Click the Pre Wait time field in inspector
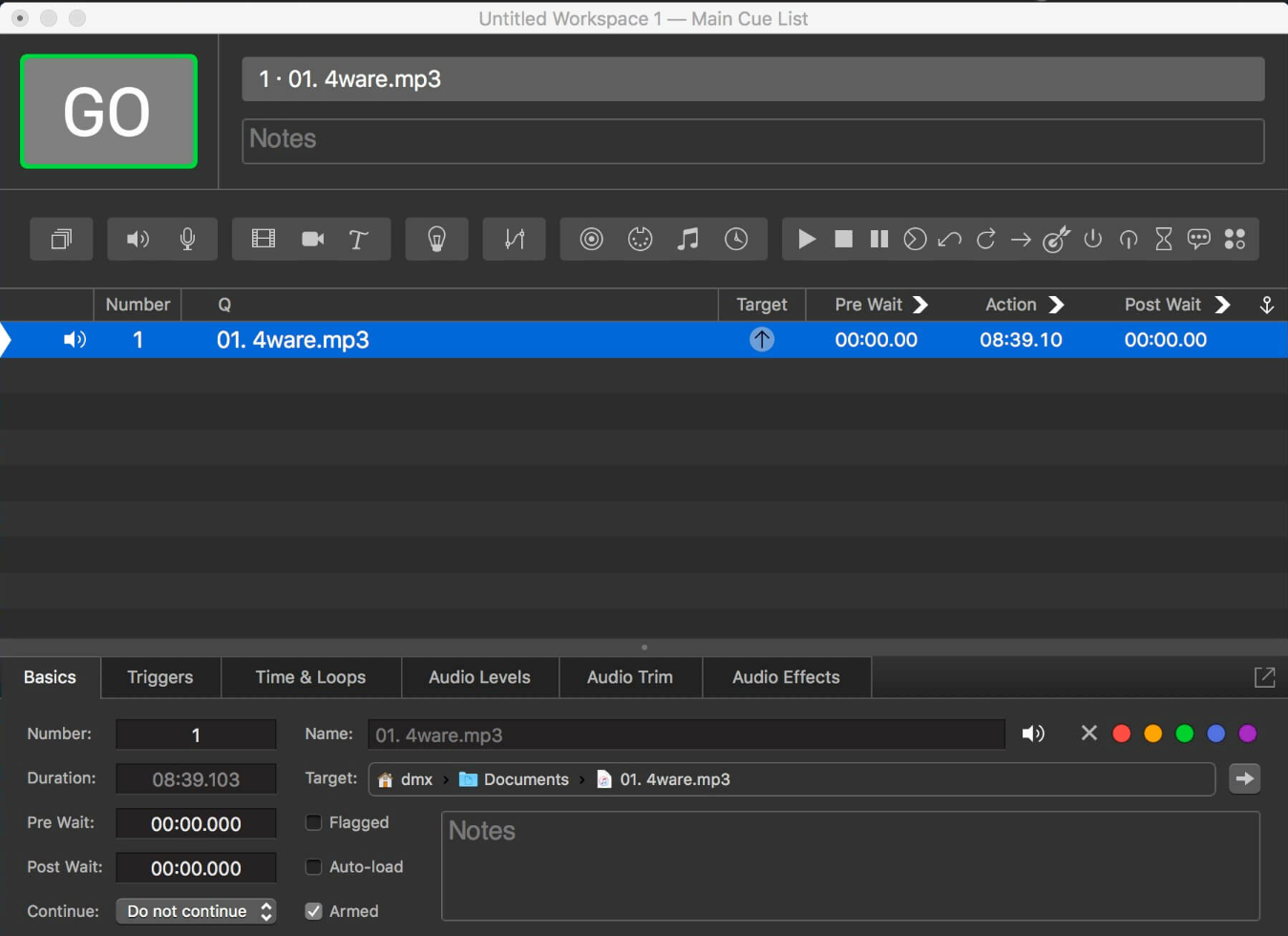The image size is (1288, 936). [x=196, y=823]
